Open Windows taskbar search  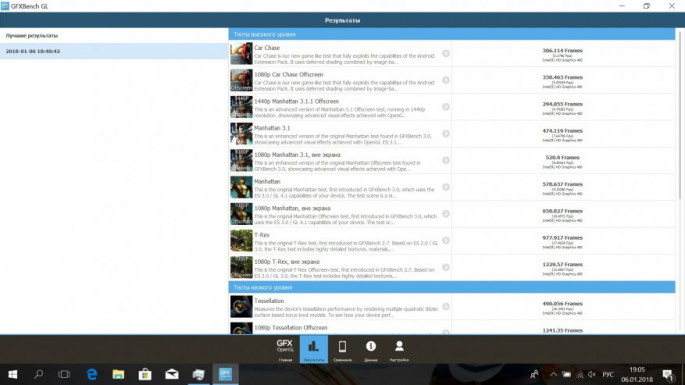click(x=38, y=375)
